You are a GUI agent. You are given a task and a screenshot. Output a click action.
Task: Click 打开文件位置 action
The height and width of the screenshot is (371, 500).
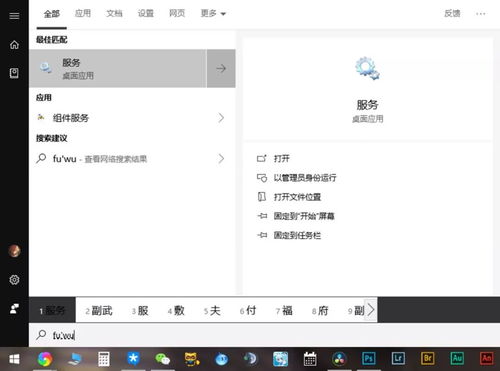[297, 197]
